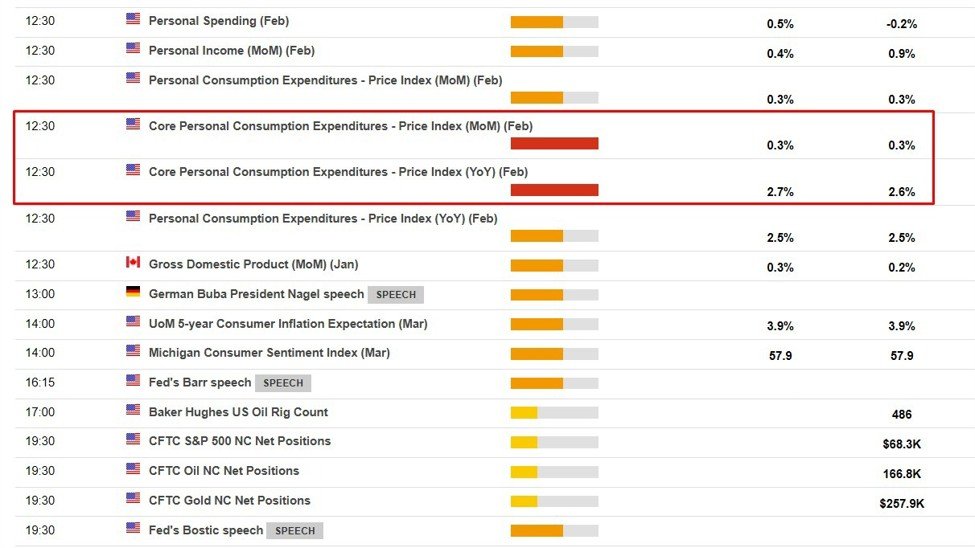
Task: Click the yellow impact bar for Baker Hughes Oil Rig Count
Action: pyautogui.click(x=524, y=413)
